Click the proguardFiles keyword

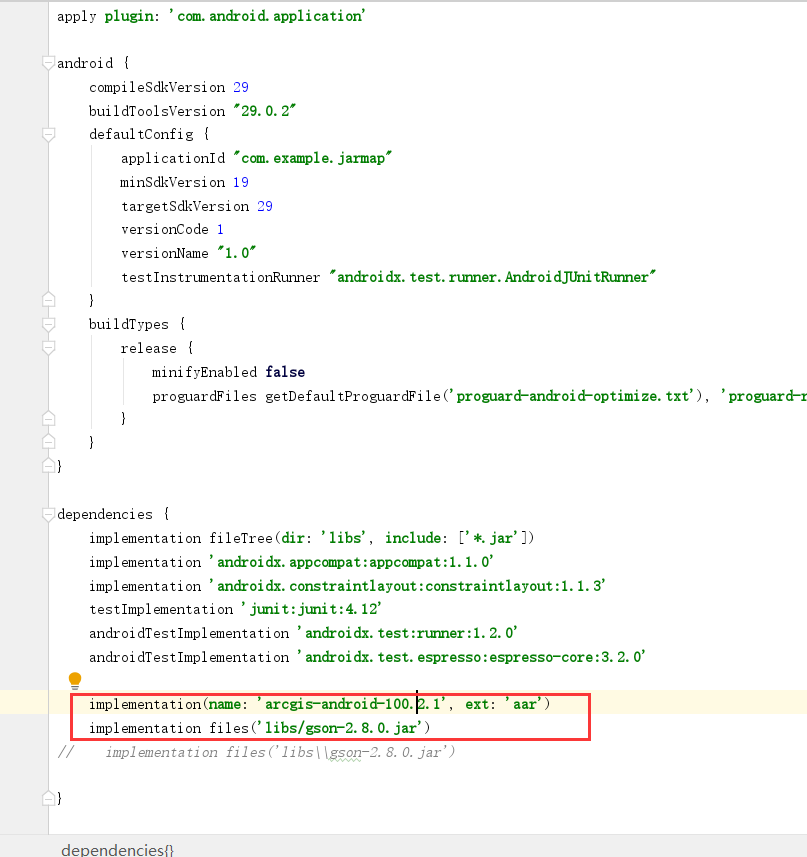coord(204,397)
